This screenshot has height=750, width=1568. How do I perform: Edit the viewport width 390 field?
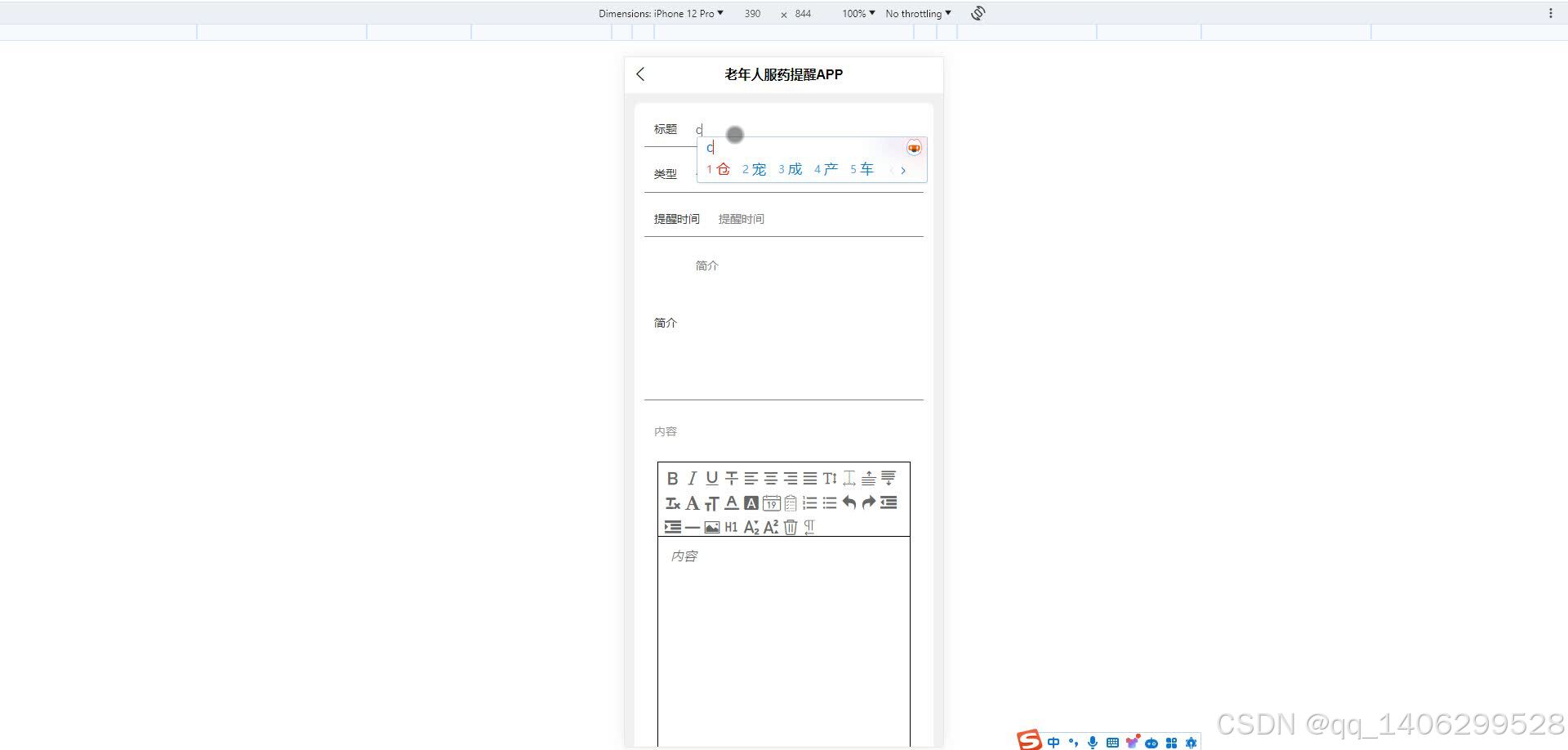tap(752, 14)
